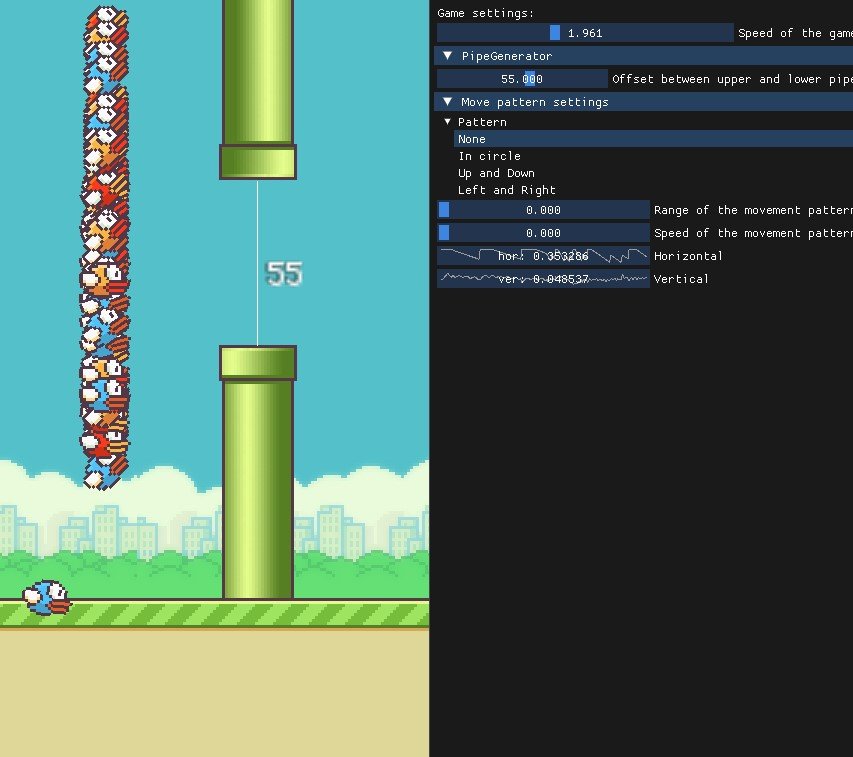Click the topmost bird in the stack

pos(107,22)
